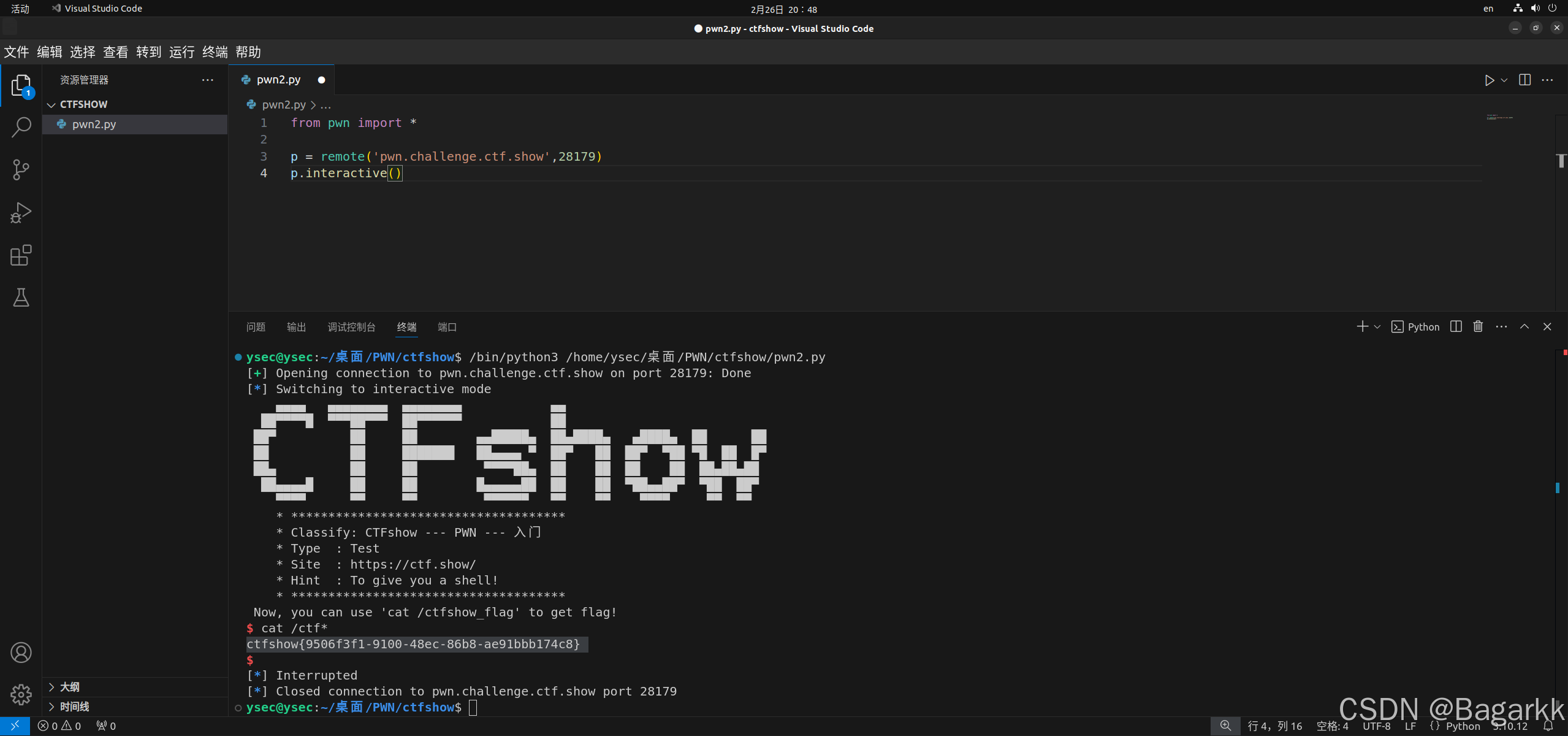This screenshot has height=736, width=1568.
Task: Switch to the 输出 panel tab
Action: (x=296, y=327)
